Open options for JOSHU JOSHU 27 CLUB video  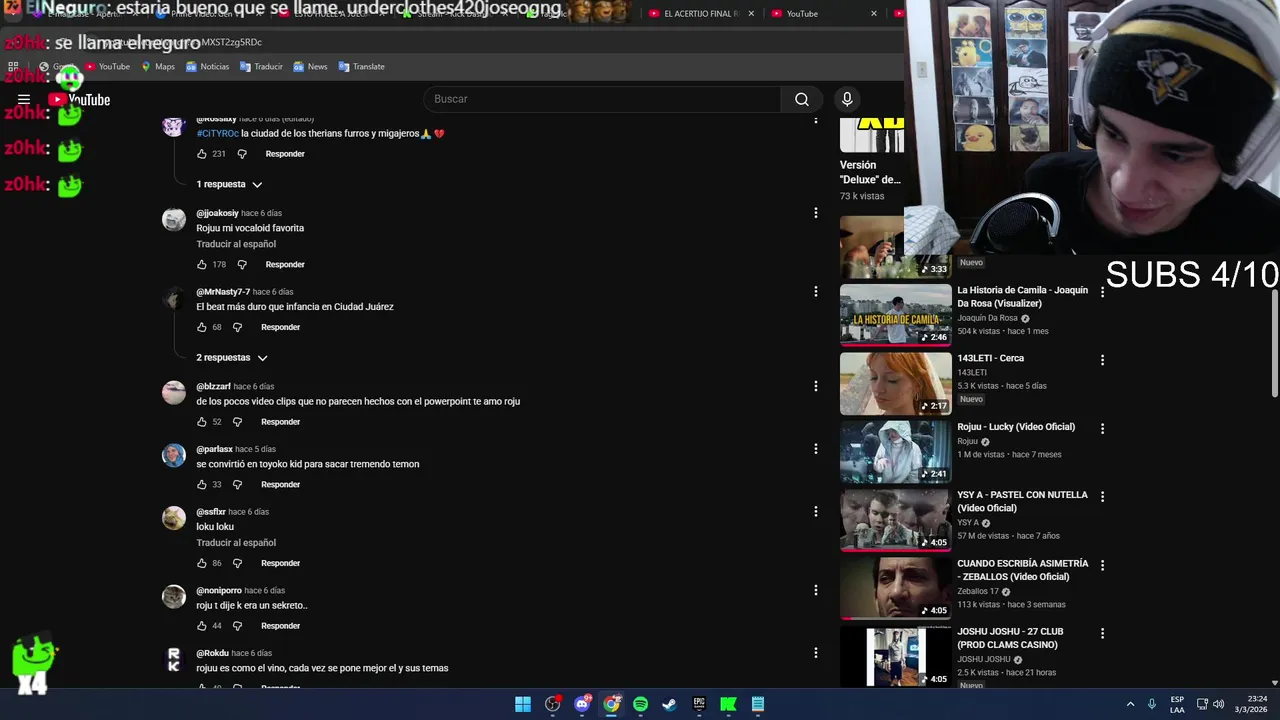(1102, 634)
